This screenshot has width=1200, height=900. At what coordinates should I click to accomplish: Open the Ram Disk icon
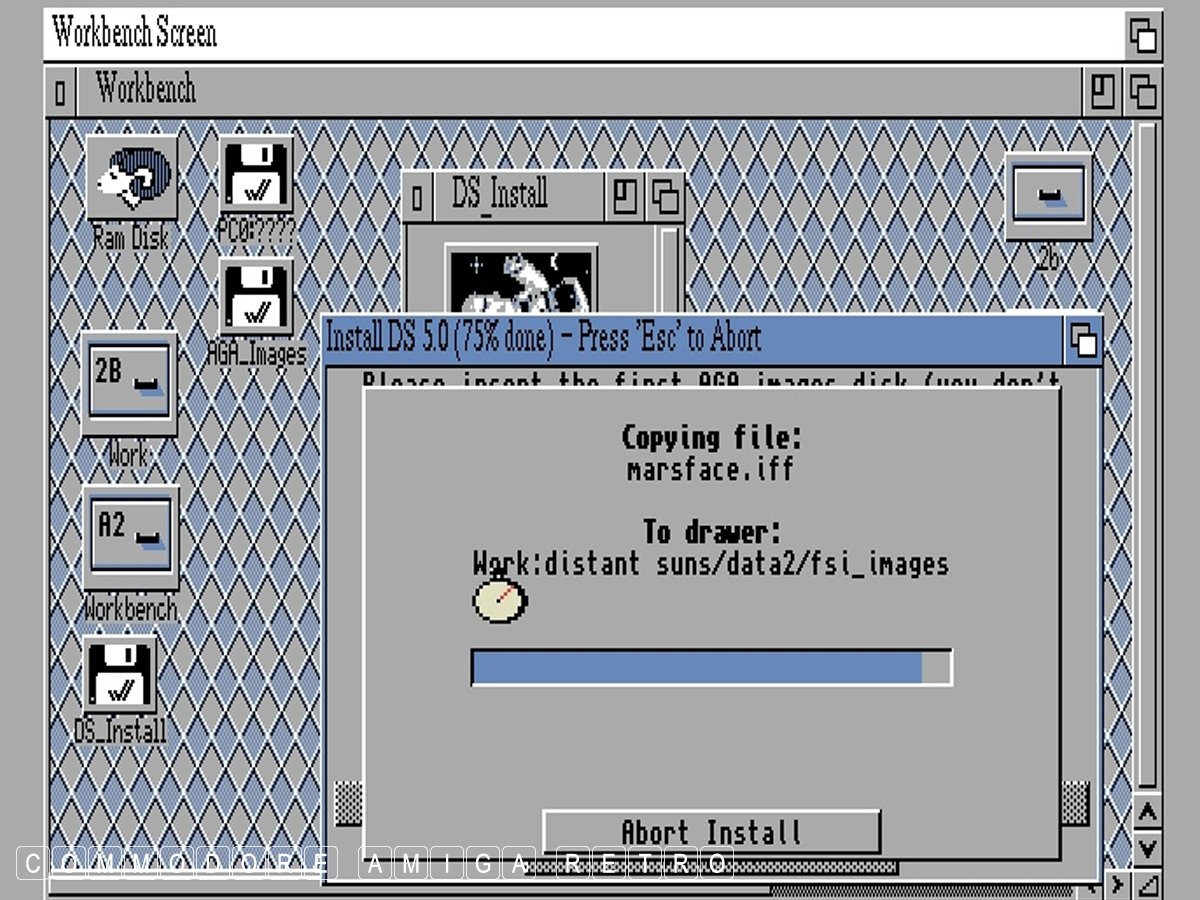click(x=131, y=177)
